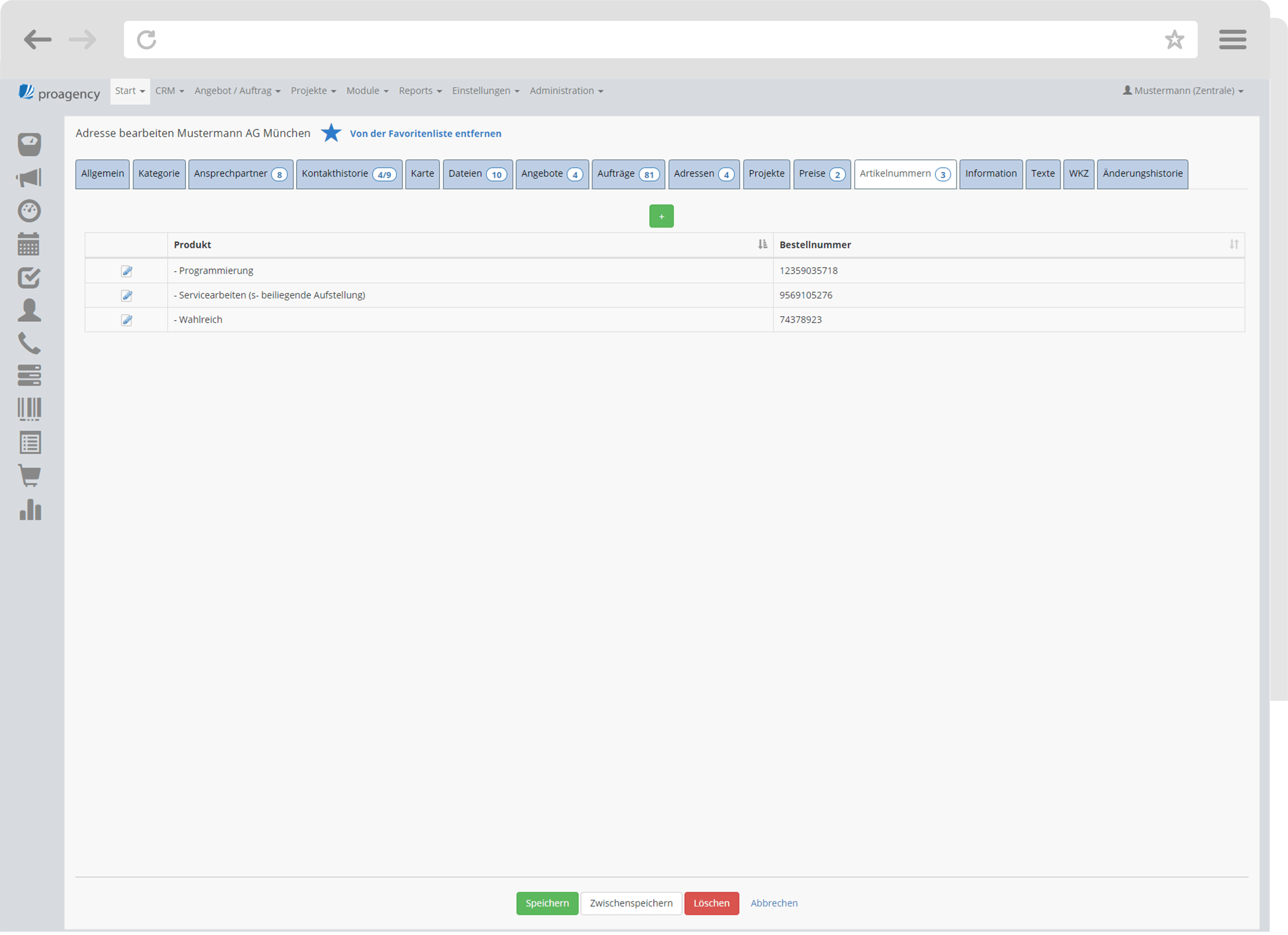Click the checkmark tasks sidebar icon
The height and width of the screenshot is (935, 1288).
coord(29,278)
